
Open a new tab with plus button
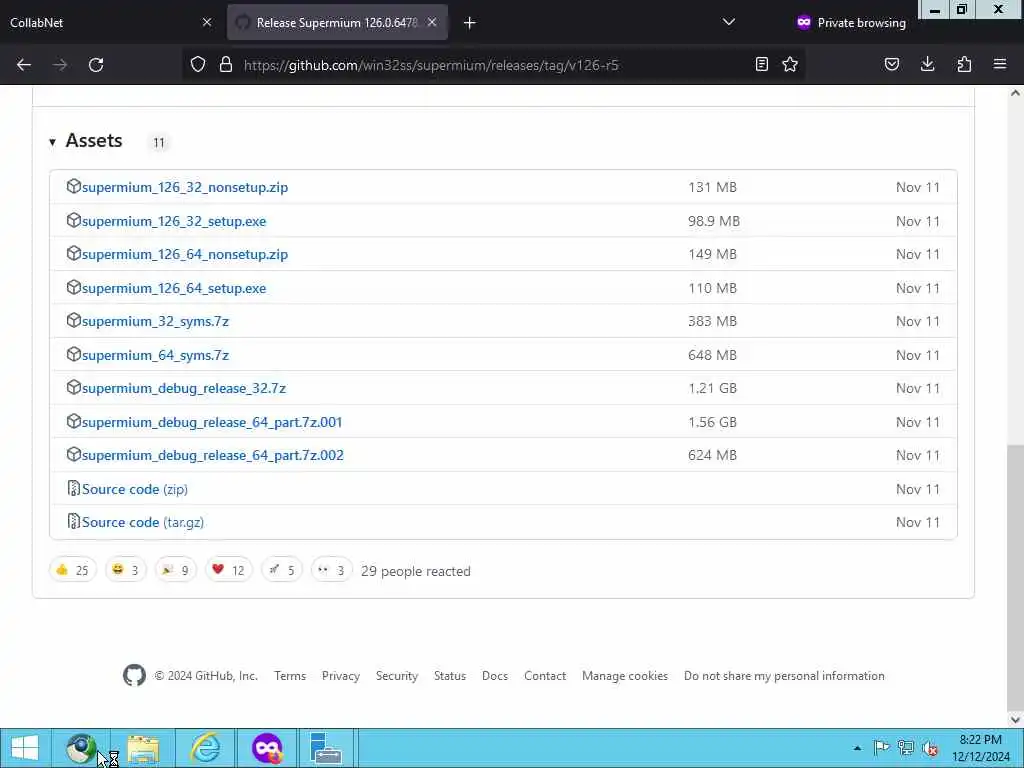[x=470, y=23]
